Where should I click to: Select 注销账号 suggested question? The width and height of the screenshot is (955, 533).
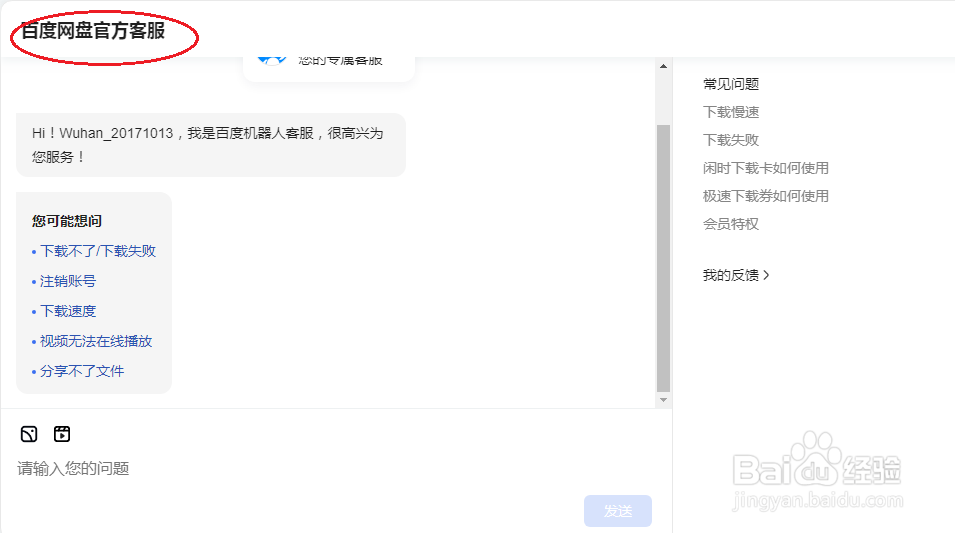click(68, 281)
